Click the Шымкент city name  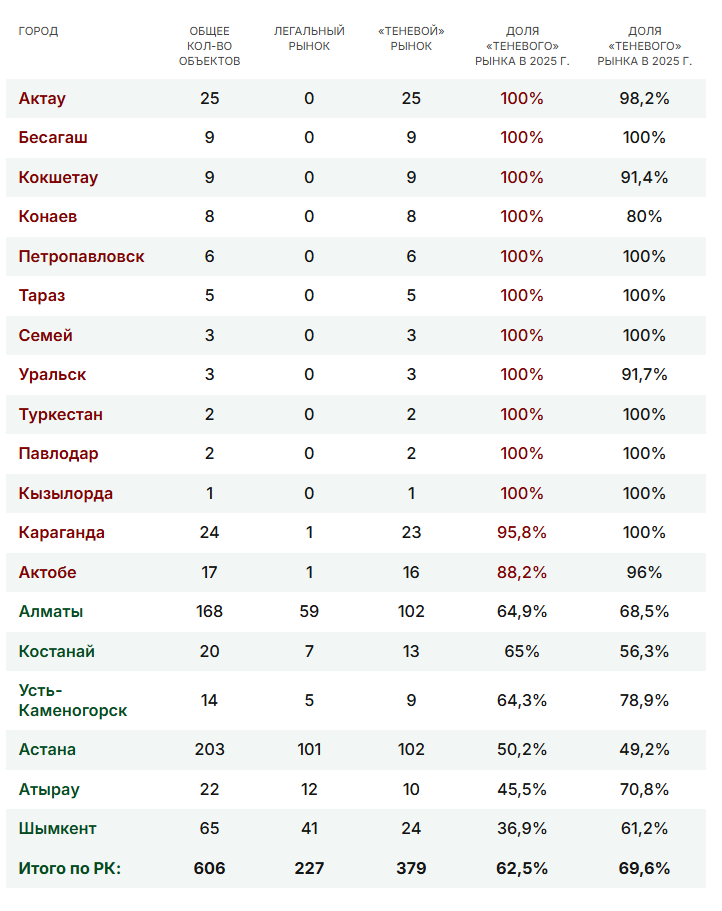coord(57,828)
